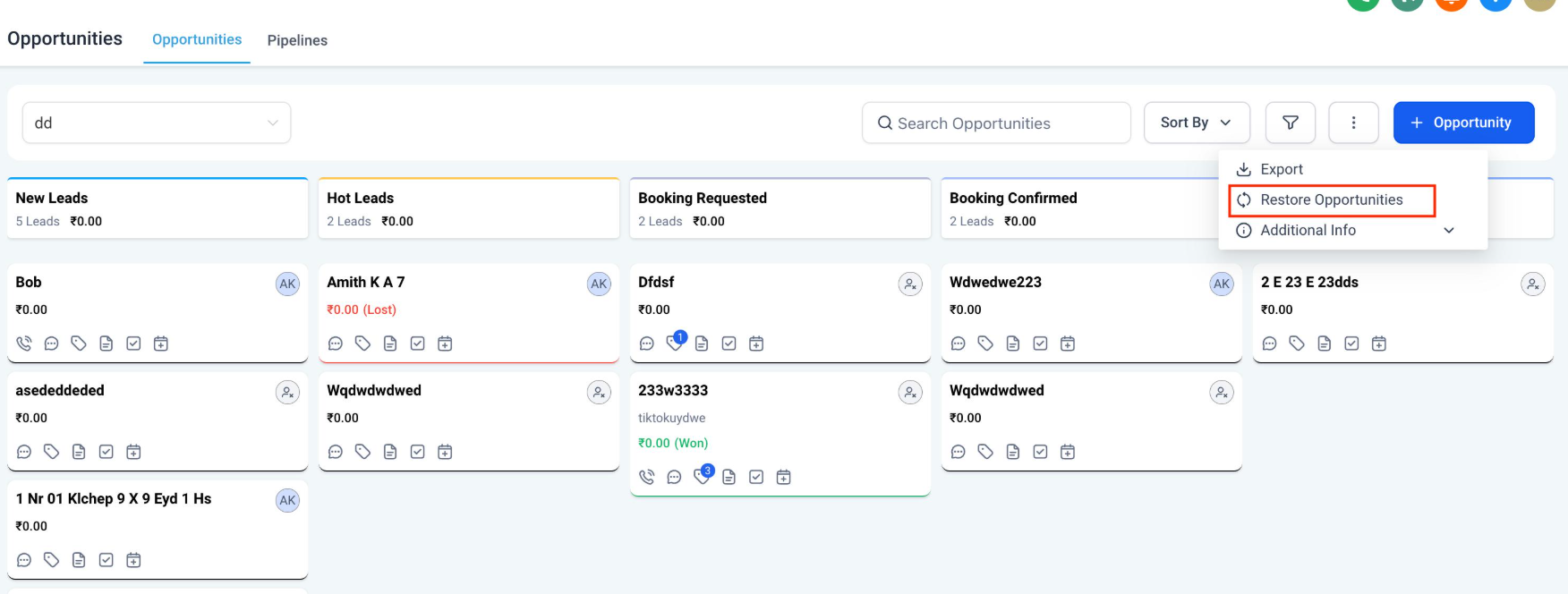Open the filter funnel button
This screenshot has height=594, width=1568.
click(1291, 123)
